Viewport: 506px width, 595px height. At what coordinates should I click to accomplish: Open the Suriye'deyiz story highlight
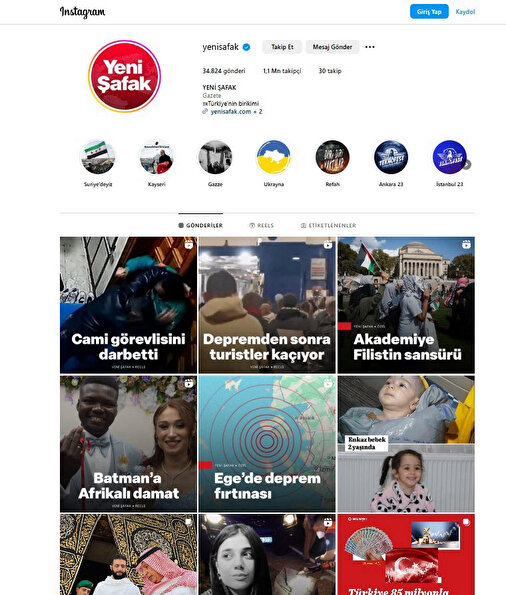(98, 157)
